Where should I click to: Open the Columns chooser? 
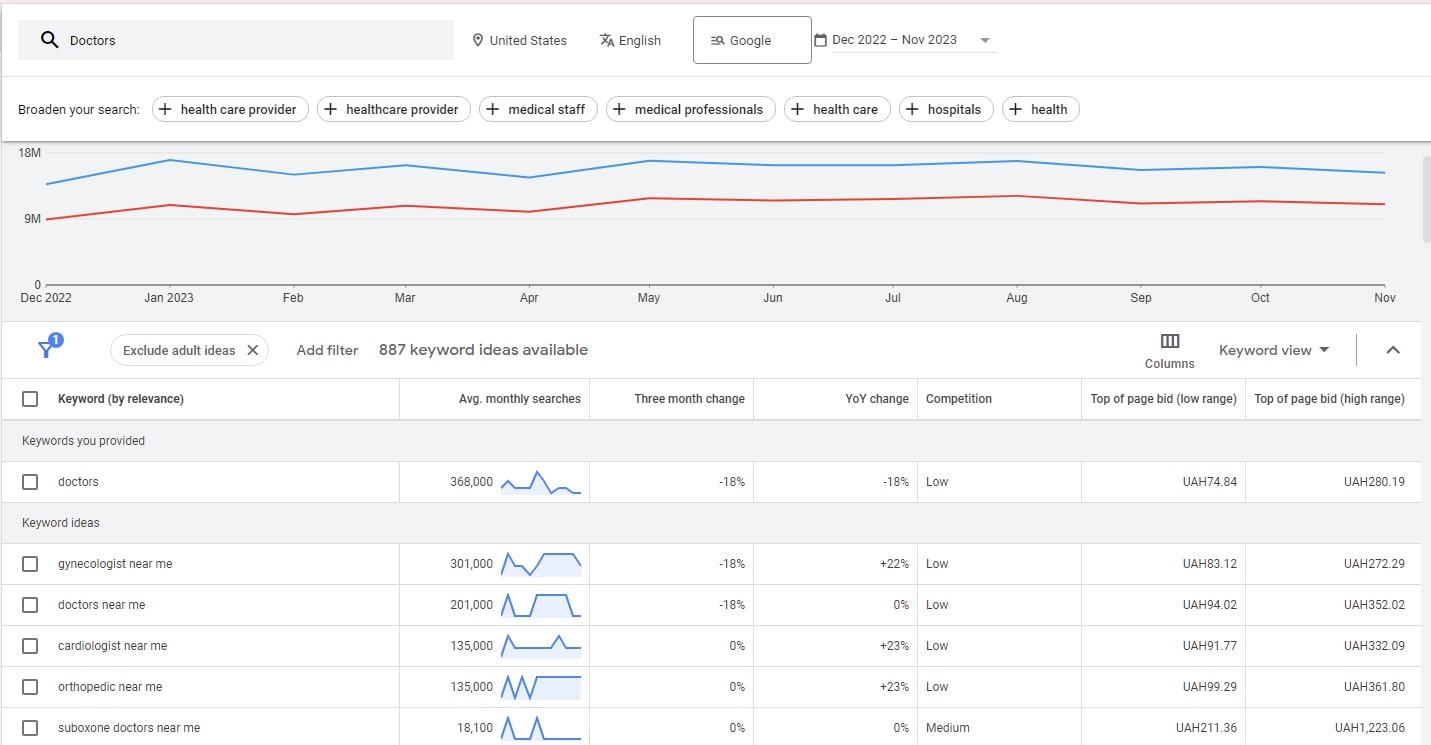pyautogui.click(x=1170, y=351)
